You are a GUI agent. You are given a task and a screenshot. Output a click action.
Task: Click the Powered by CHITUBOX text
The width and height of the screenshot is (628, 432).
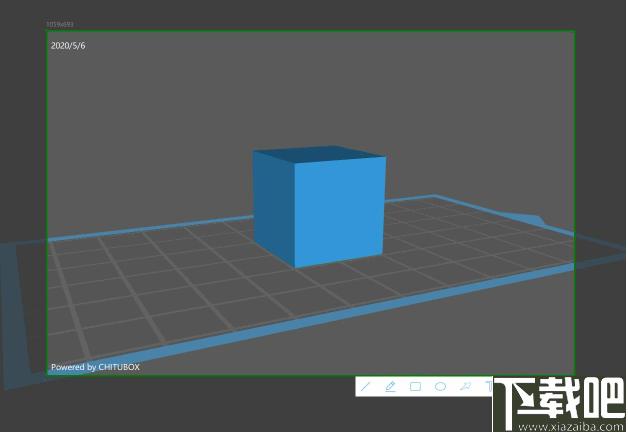pyautogui.click(x=95, y=367)
